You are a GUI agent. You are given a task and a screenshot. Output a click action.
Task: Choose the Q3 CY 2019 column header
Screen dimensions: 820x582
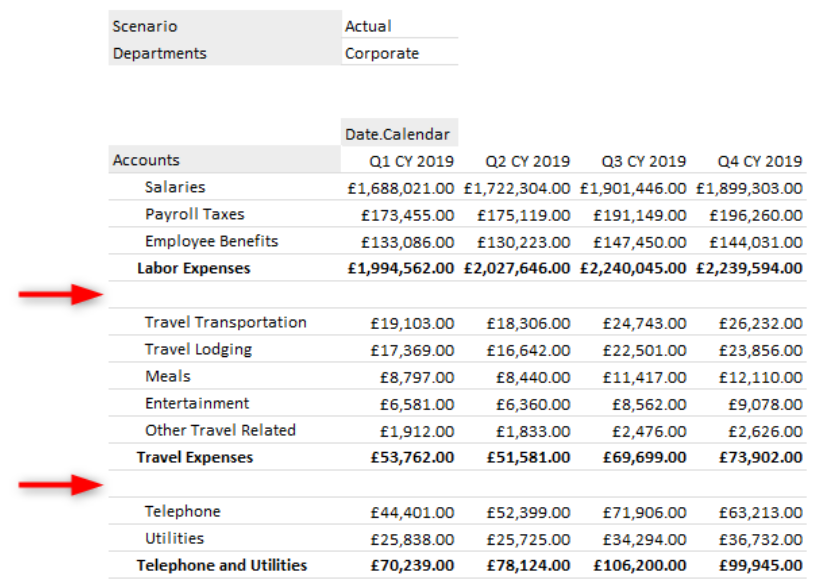coord(644,161)
